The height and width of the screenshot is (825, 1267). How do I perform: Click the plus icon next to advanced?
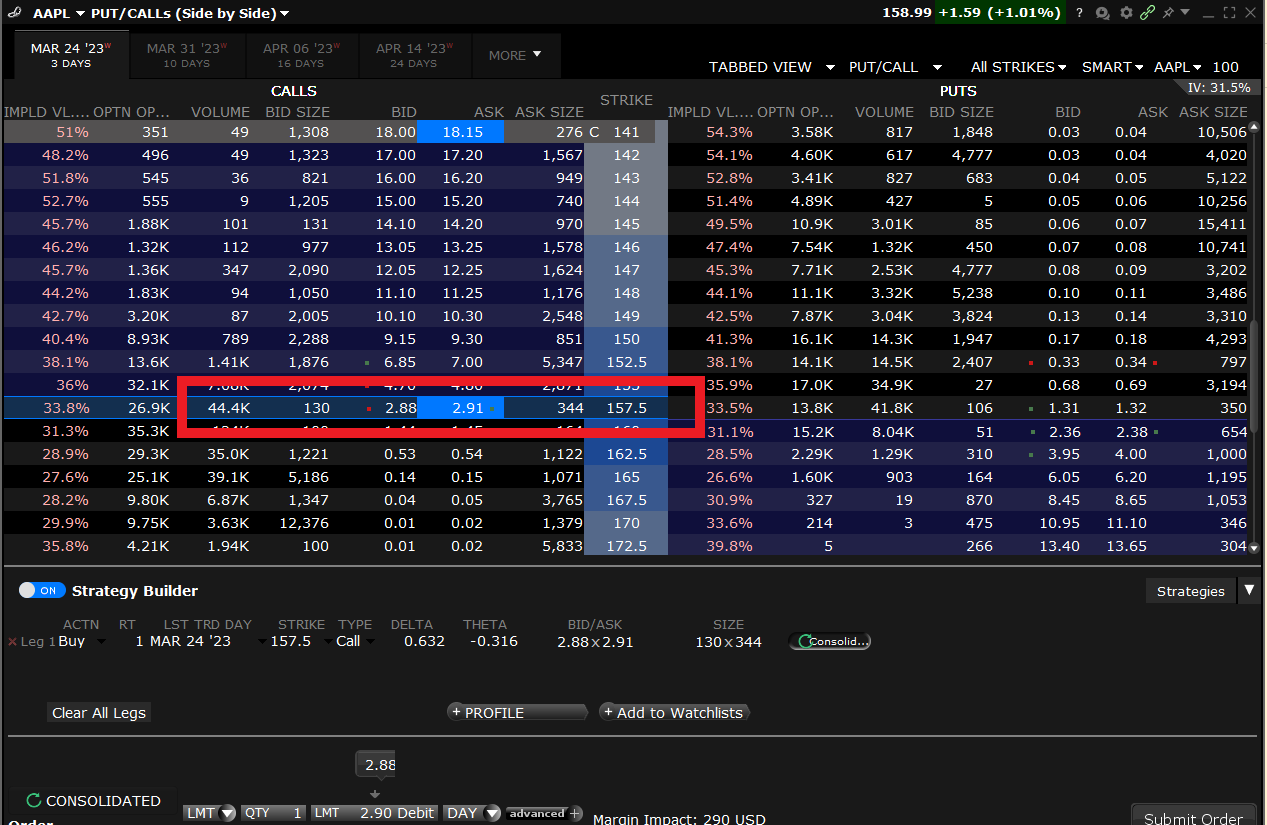[575, 813]
